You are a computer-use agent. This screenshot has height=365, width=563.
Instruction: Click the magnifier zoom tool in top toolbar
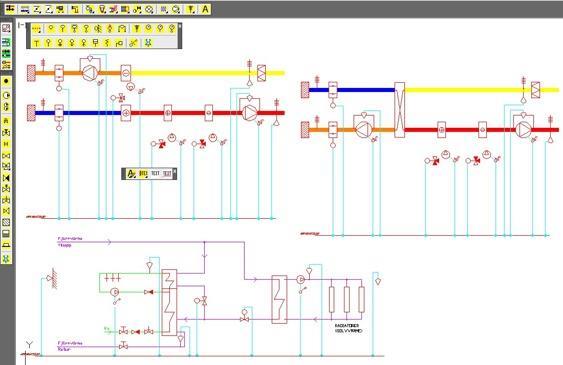click(176, 9)
